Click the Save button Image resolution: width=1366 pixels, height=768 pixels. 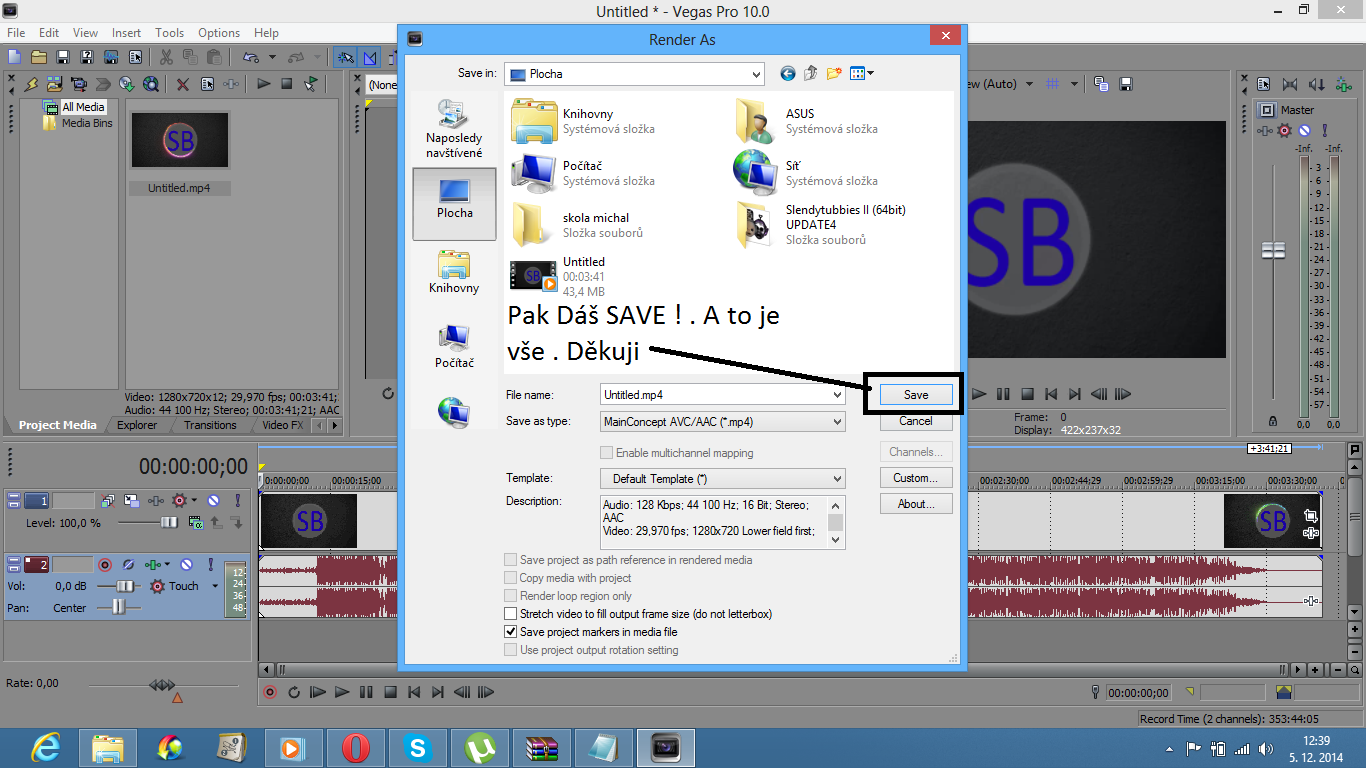pos(916,395)
